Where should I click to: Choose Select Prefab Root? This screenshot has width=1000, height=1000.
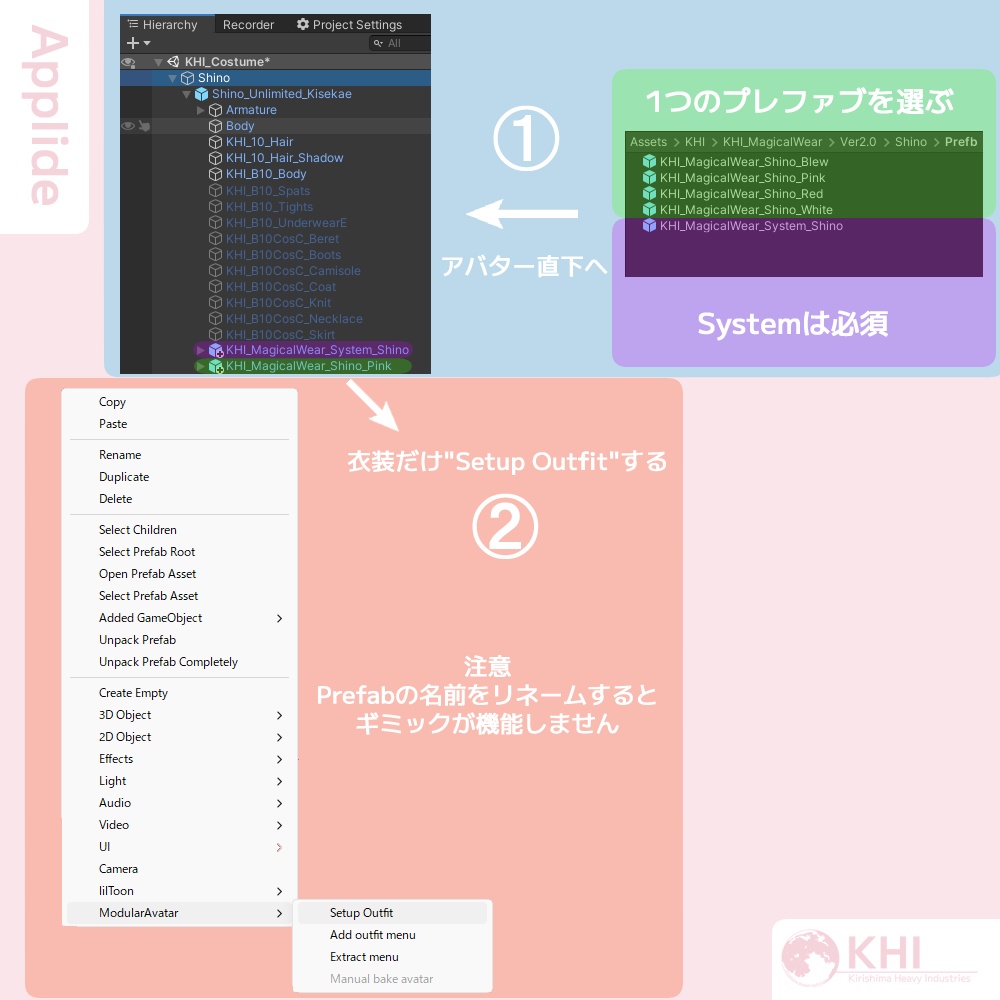pos(179,552)
